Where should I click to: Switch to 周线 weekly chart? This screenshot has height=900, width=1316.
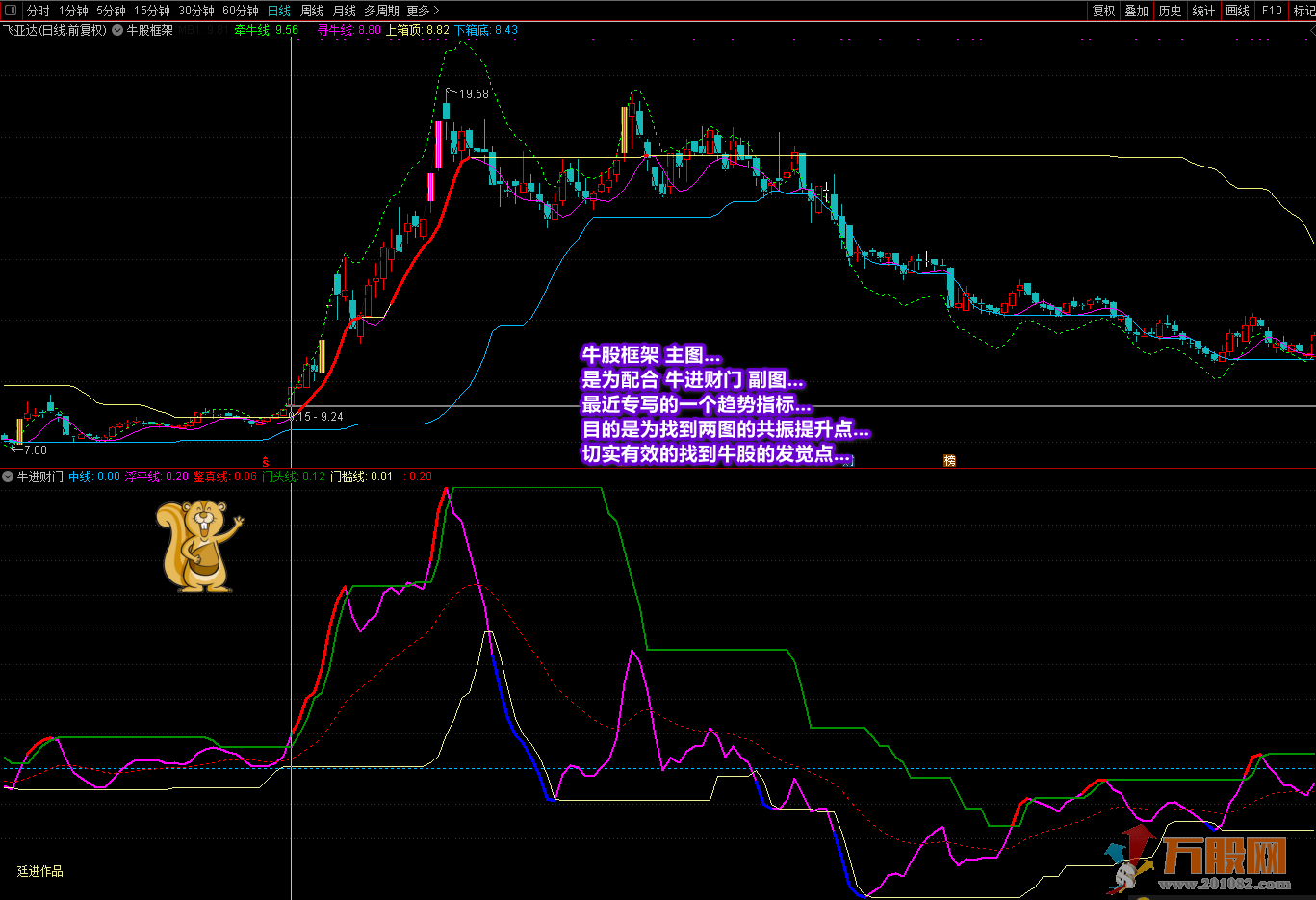point(312,11)
